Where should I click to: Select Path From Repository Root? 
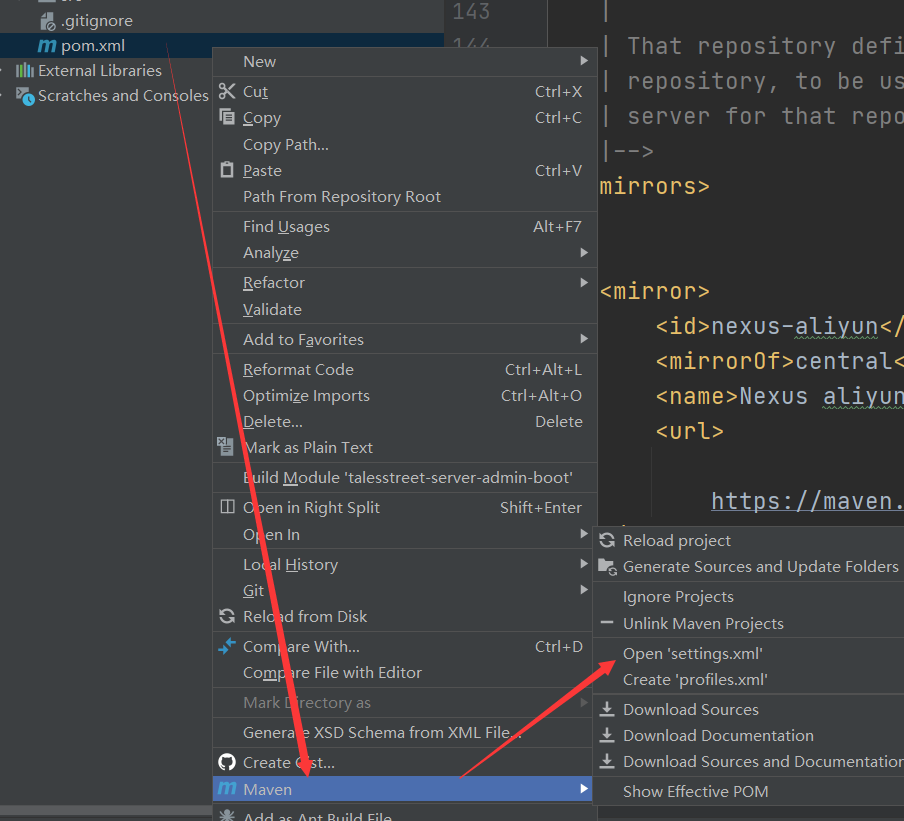click(405, 197)
